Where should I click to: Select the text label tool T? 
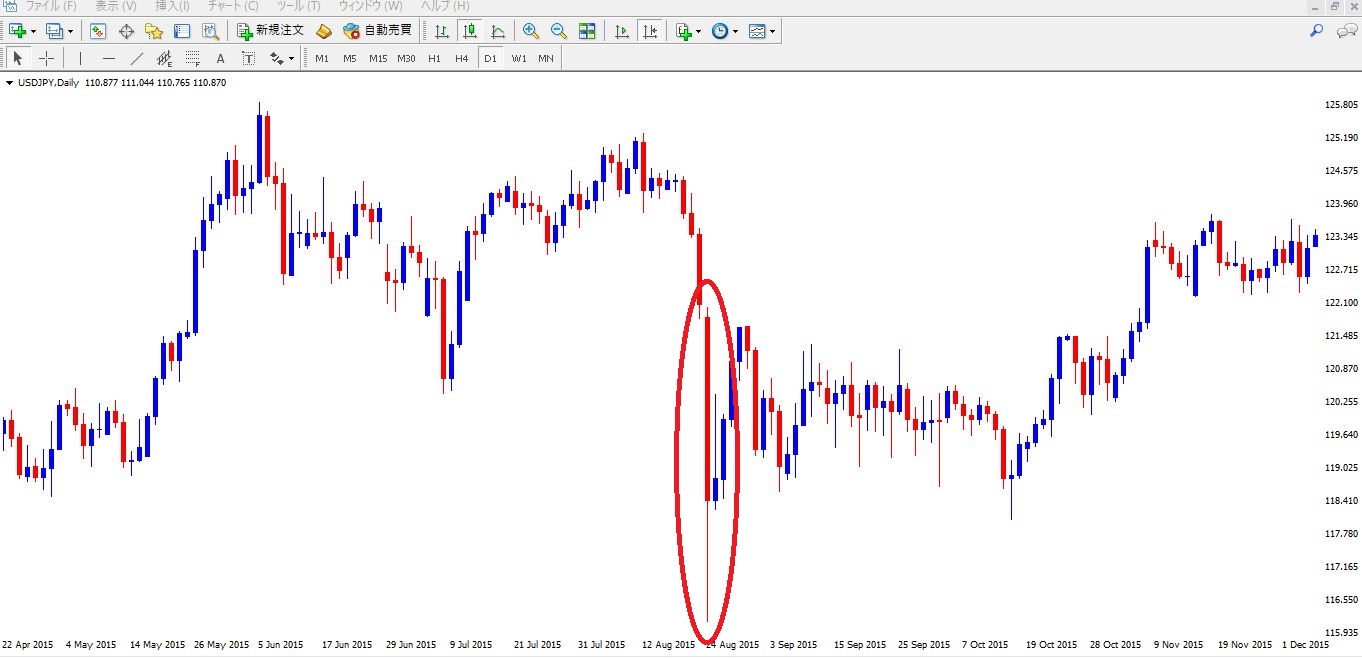coord(249,58)
